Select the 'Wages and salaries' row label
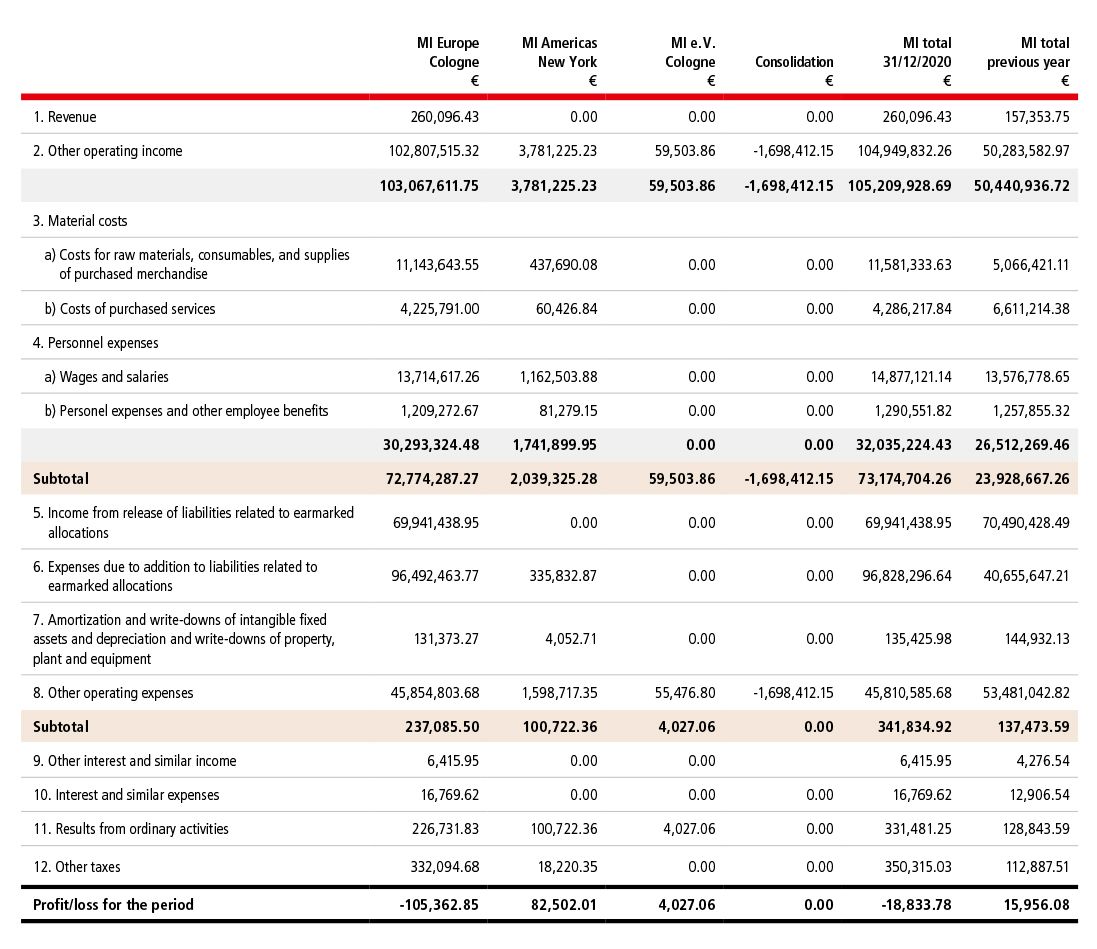Viewport: 1097px width, 949px height. [x=107, y=377]
